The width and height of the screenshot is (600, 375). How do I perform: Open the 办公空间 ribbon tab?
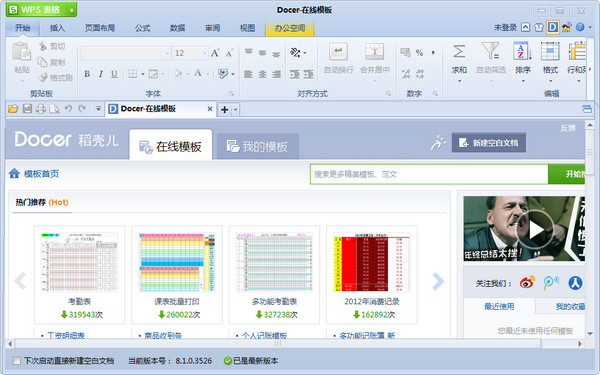[x=290, y=28]
